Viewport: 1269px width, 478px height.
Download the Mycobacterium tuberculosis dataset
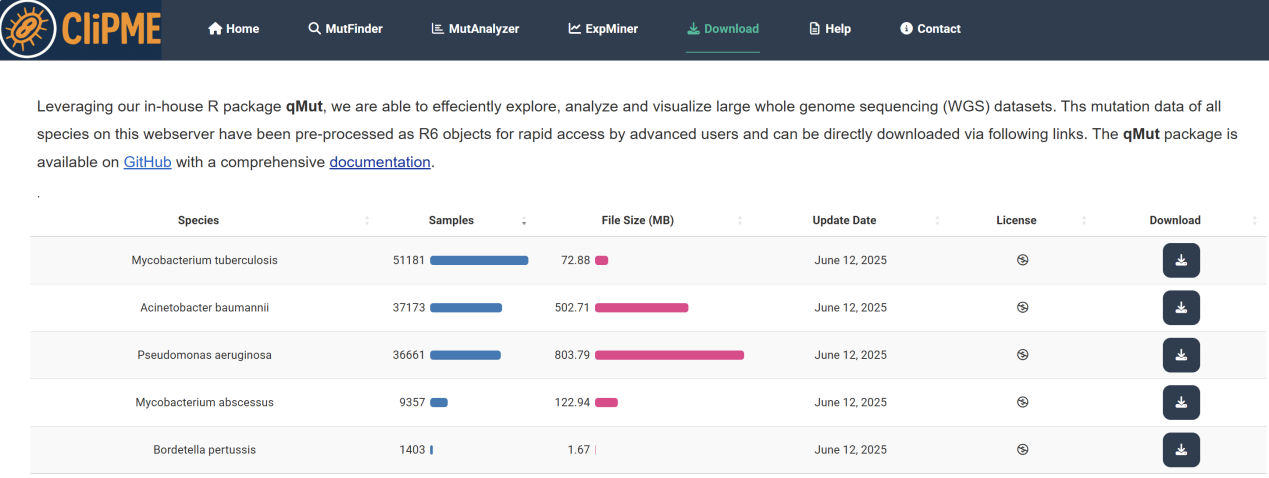[1180, 260]
